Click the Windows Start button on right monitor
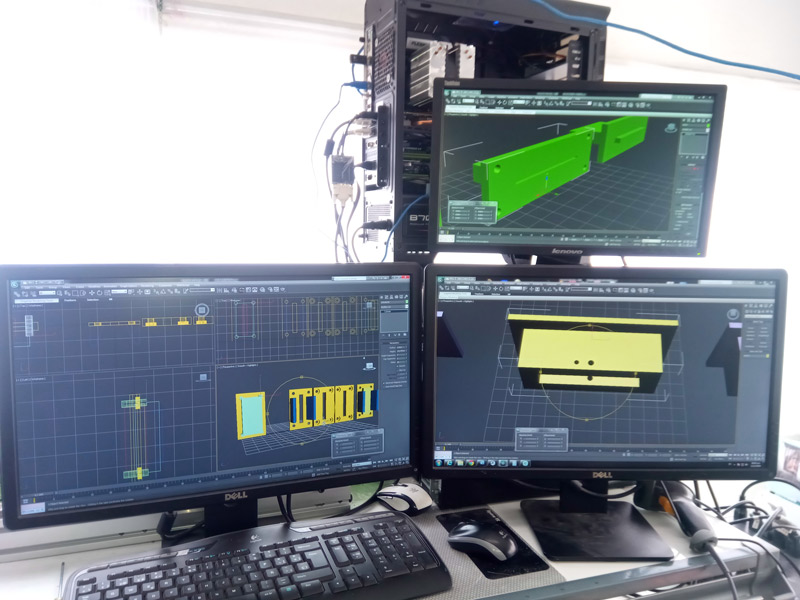The width and height of the screenshot is (800, 600). pos(441,462)
